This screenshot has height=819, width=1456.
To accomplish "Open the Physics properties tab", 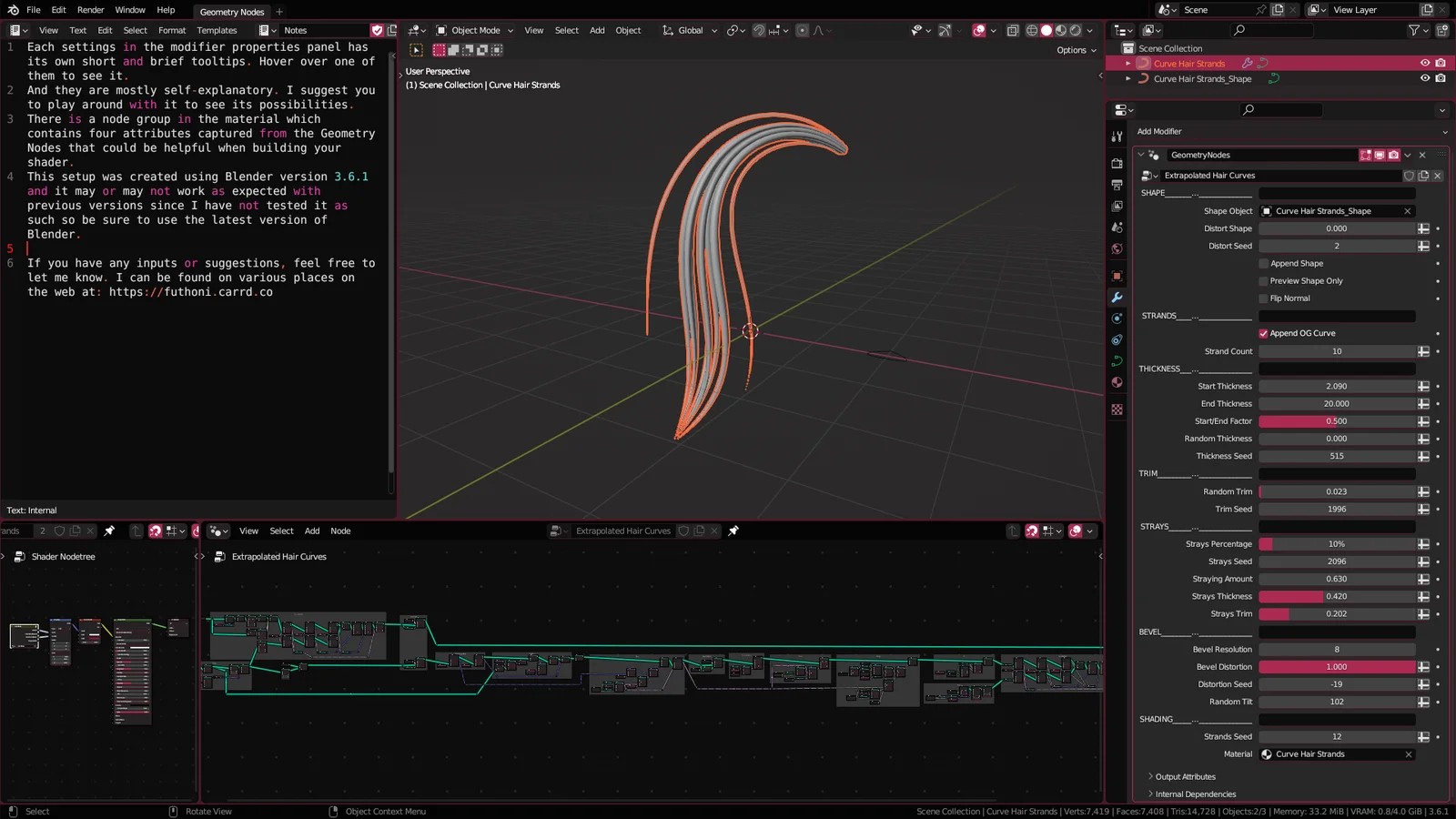I will point(1117,339).
